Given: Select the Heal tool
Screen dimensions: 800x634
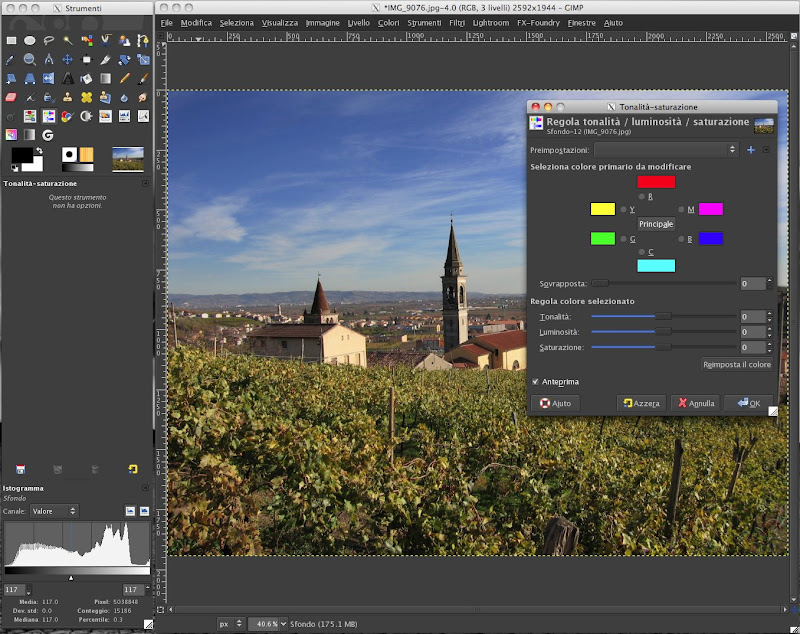Looking at the screenshot, I should coord(87,97).
